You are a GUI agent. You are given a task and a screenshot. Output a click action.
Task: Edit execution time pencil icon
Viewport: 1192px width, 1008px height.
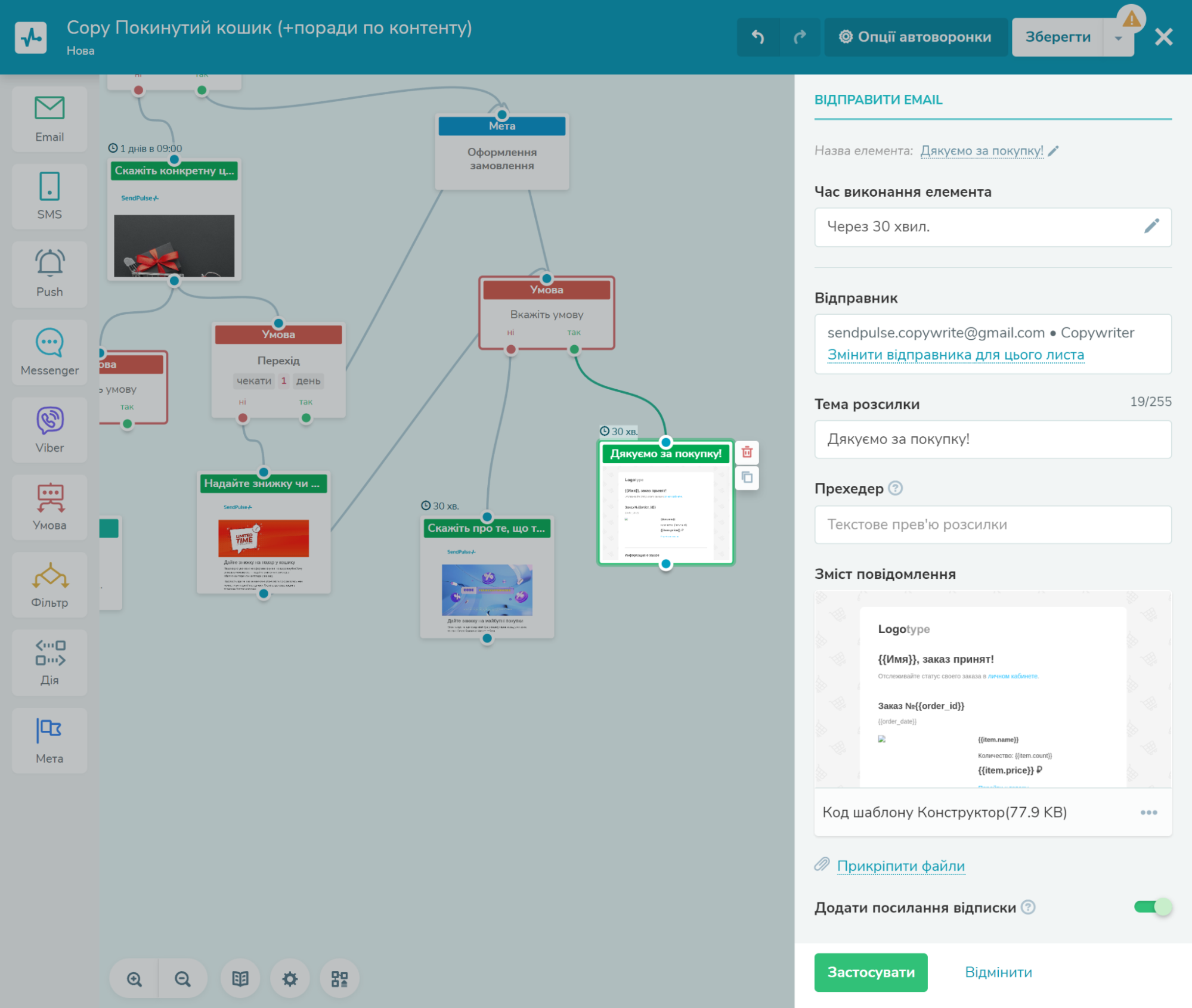point(1151,227)
